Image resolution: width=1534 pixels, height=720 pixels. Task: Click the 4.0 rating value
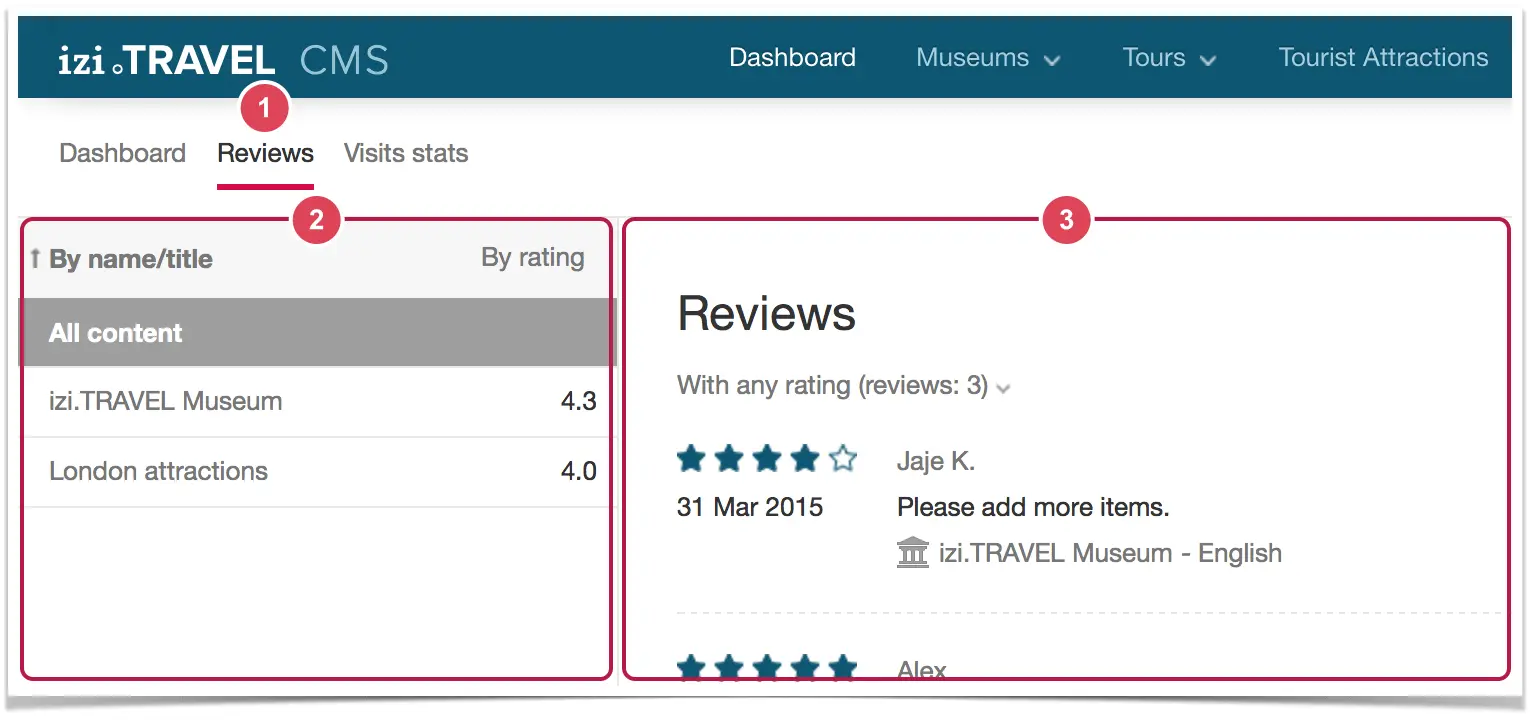[x=579, y=472]
